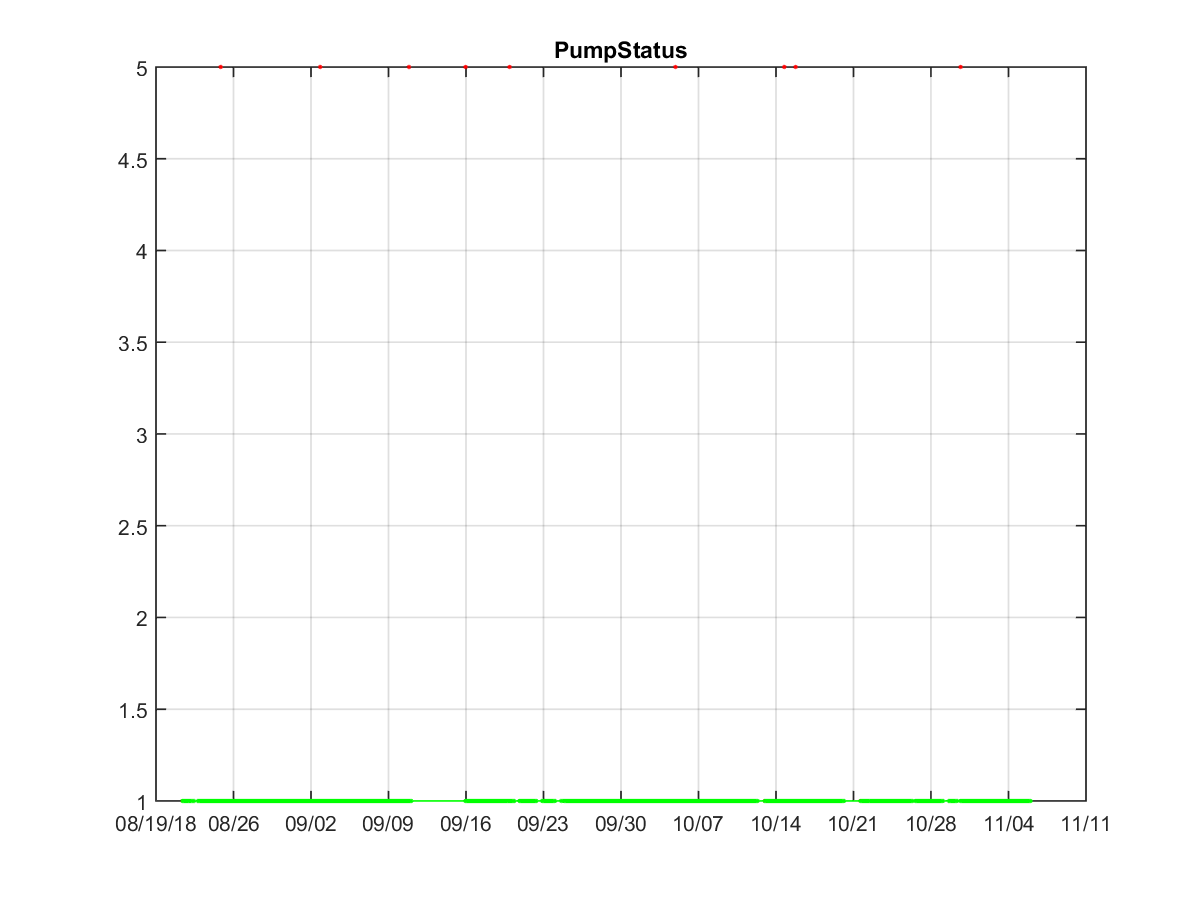Pick the red marker between 09/02 and 09/09
Image resolution: width=1200 pixels, height=900 pixels.
tap(320, 67)
